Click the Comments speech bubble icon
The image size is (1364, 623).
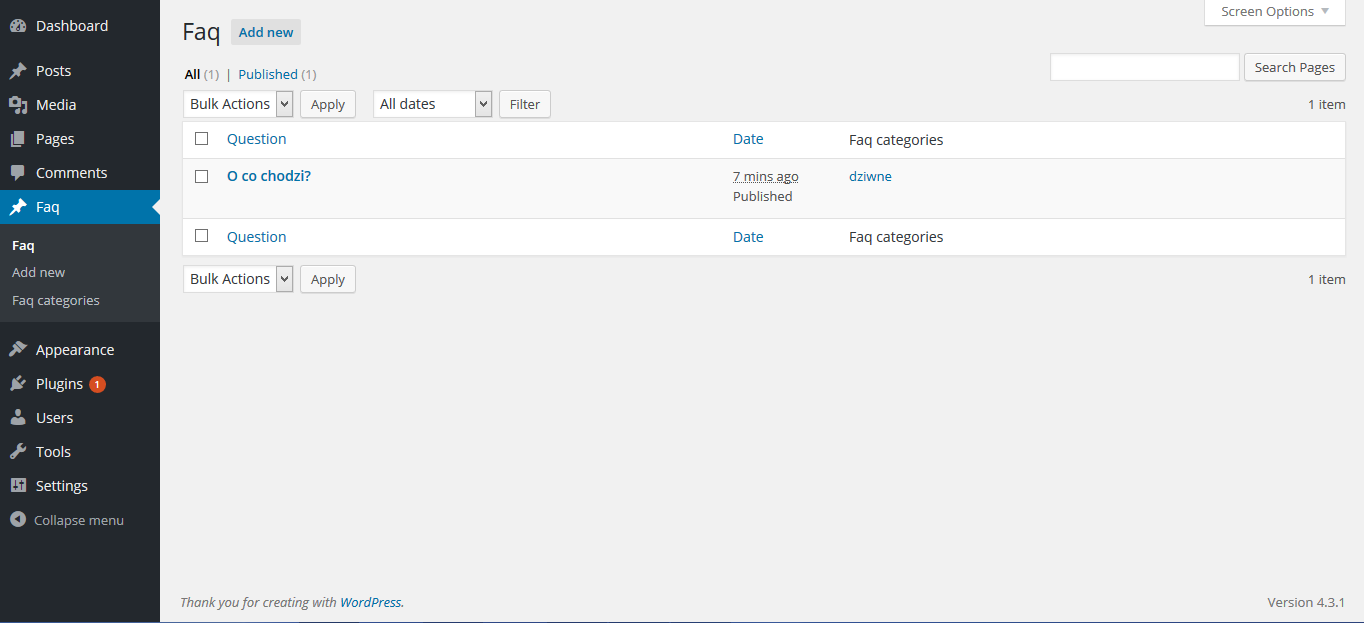click(18, 173)
